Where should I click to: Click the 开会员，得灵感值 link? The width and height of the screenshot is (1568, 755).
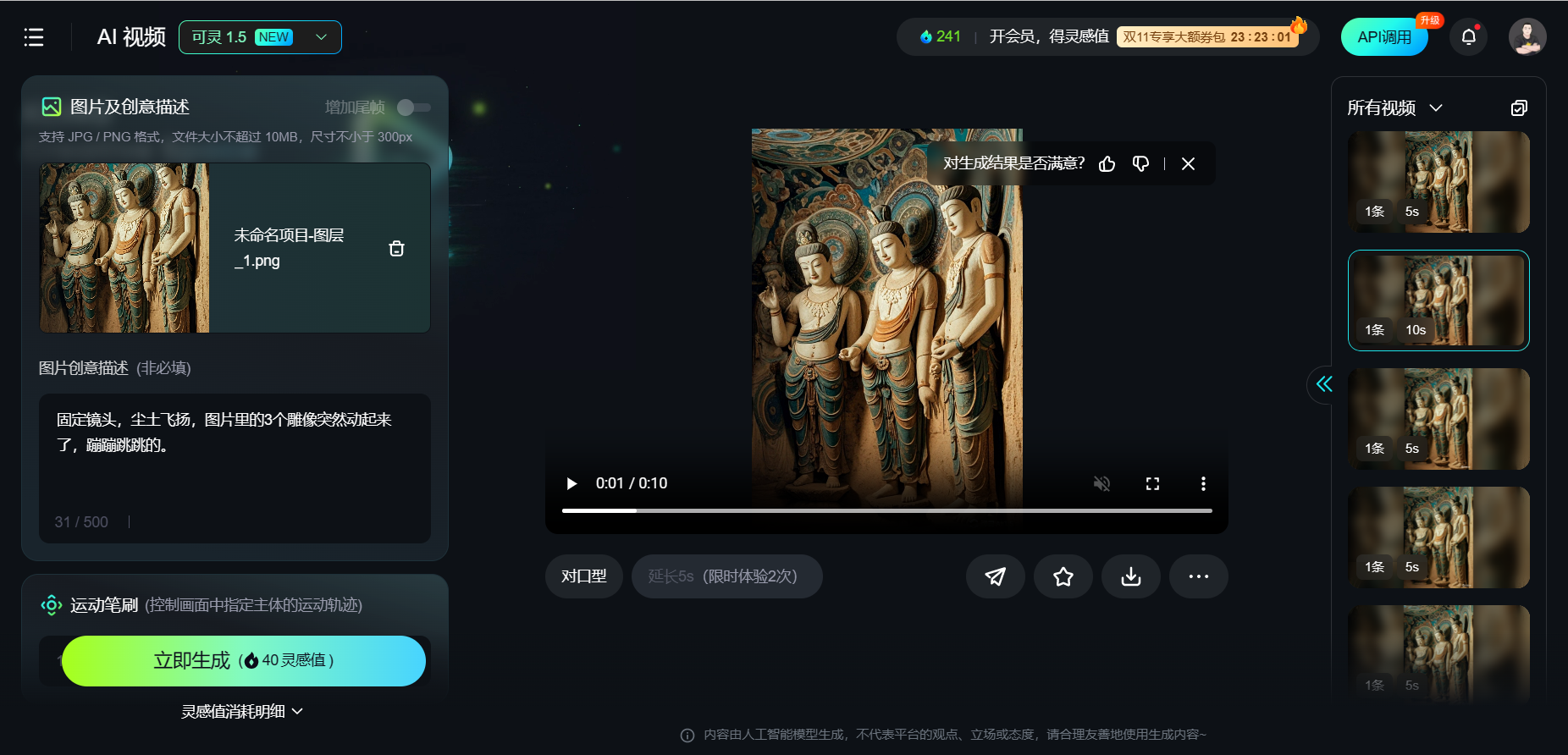(1049, 36)
